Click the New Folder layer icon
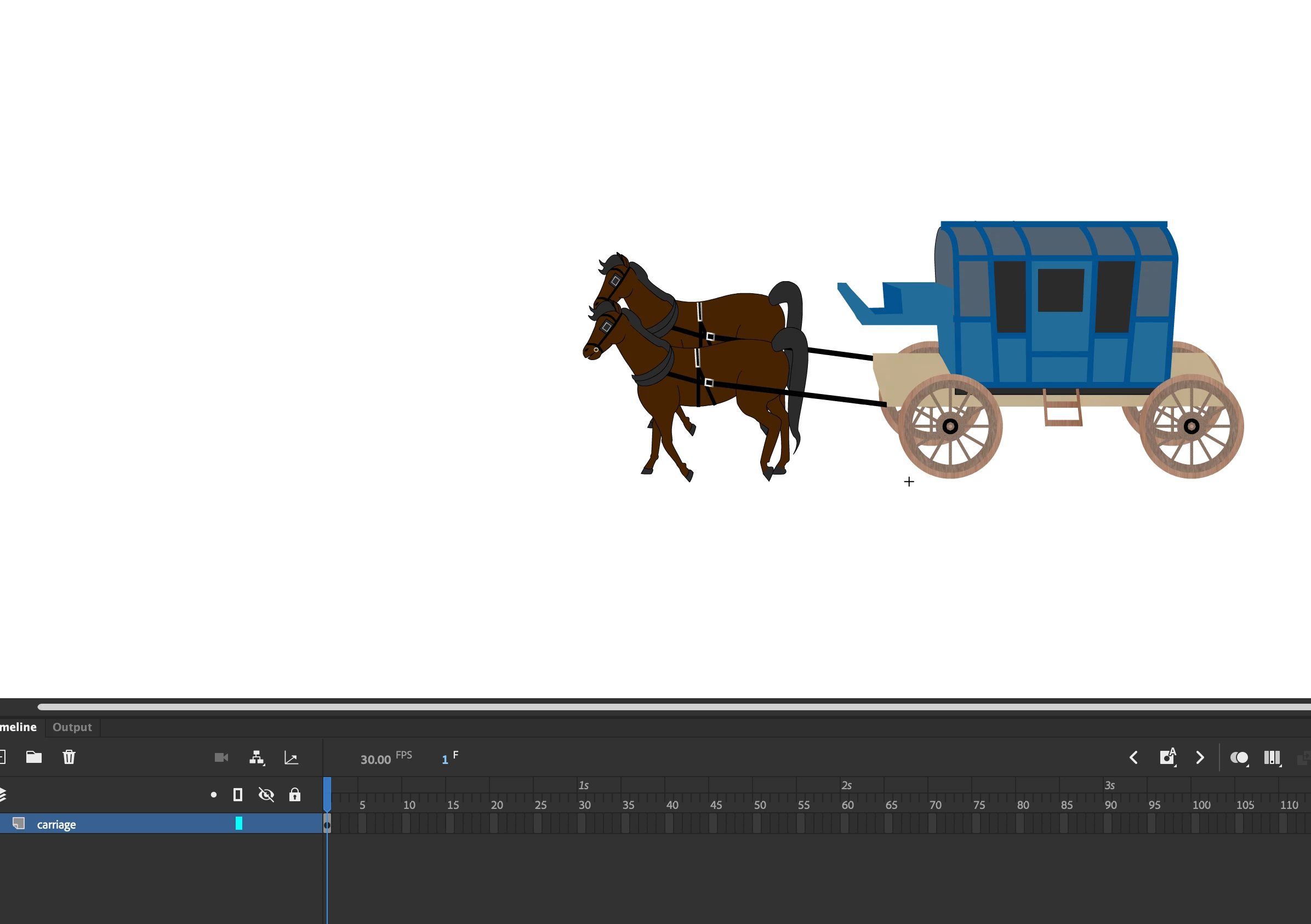Viewport: 1311px width, 924px height. pos(33,757)
